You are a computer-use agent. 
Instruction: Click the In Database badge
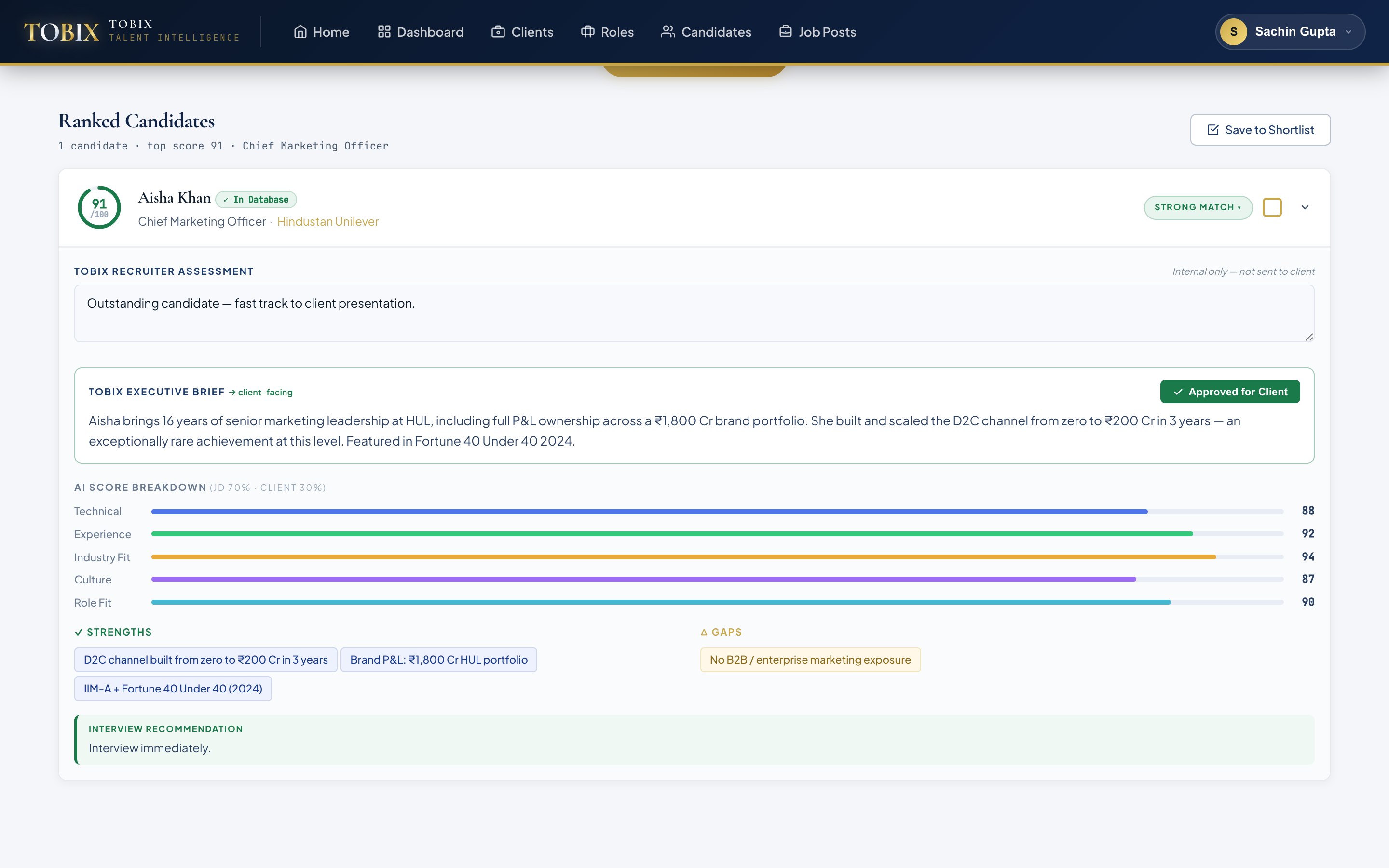click(256, 199)
